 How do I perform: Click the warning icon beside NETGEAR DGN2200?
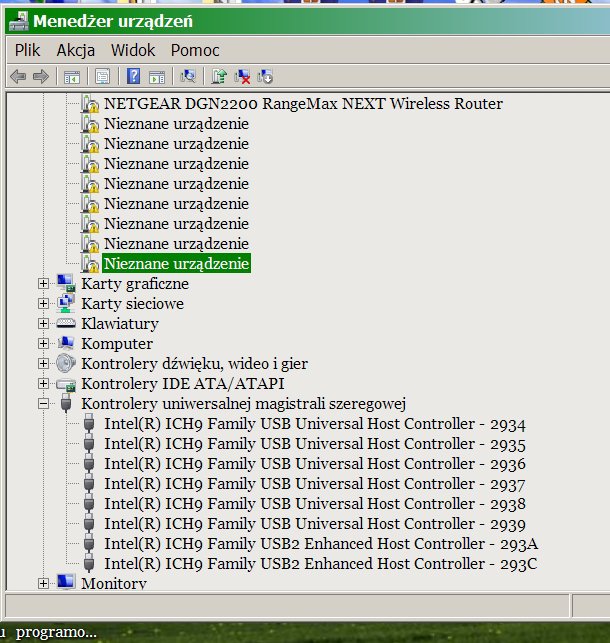click(90, 104)
